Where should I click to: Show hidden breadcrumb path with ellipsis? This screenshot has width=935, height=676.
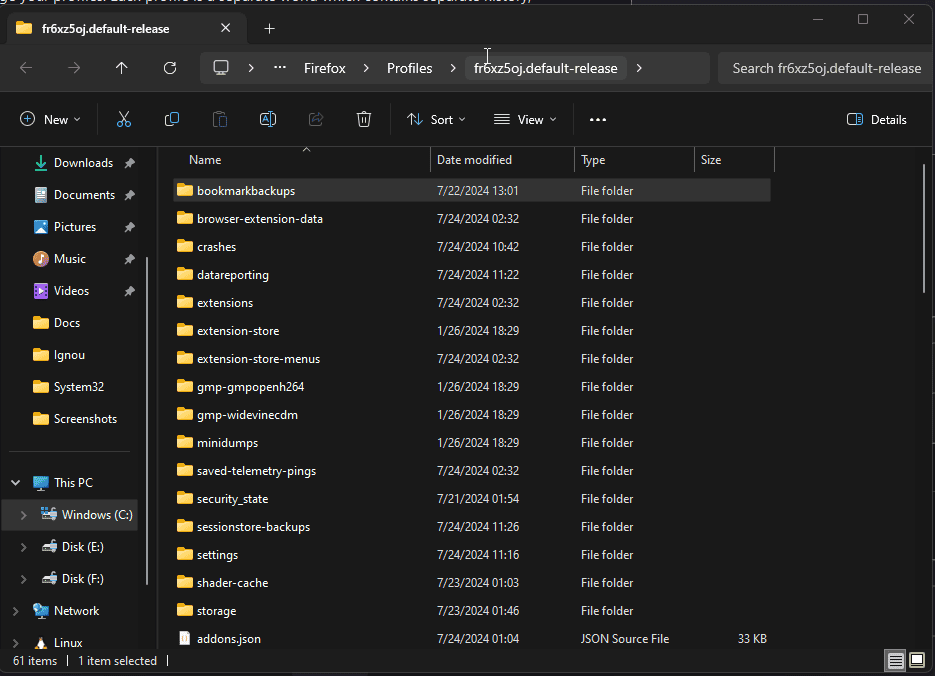280,68
